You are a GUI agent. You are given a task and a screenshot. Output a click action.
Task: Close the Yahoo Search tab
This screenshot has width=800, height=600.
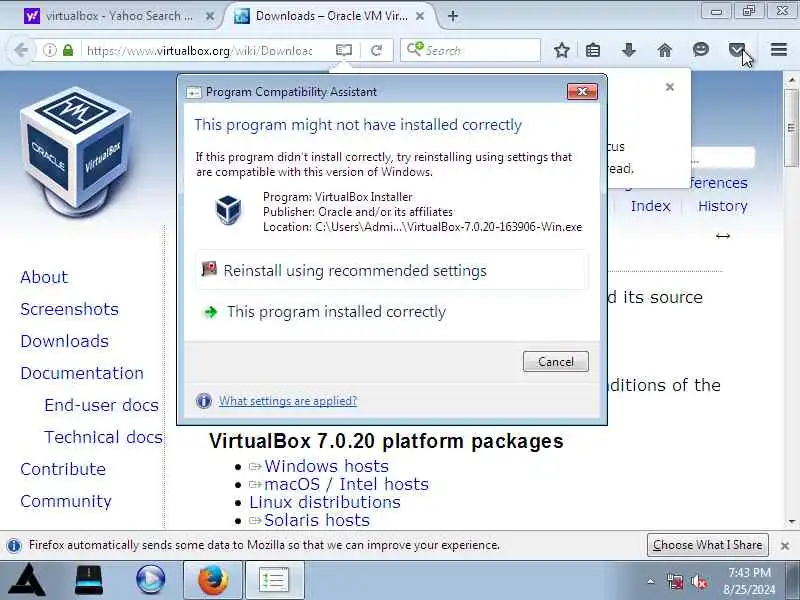pyautogui.click(x=210, y=16)
